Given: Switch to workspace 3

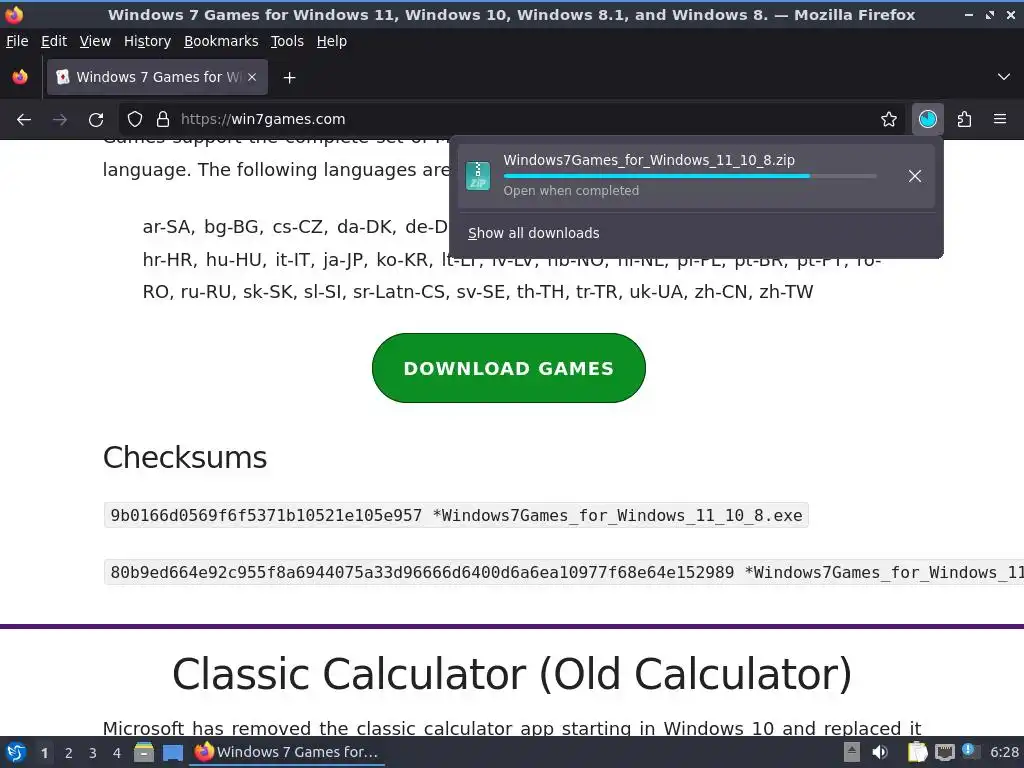Looking at the screenshot, I should pos(93,753).
